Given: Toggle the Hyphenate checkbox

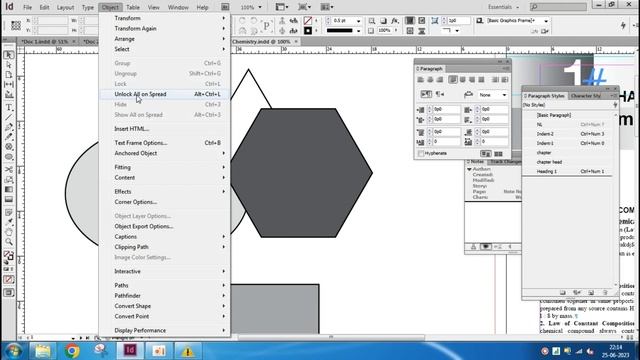Looking at the screenshot, I should (421, 153).
